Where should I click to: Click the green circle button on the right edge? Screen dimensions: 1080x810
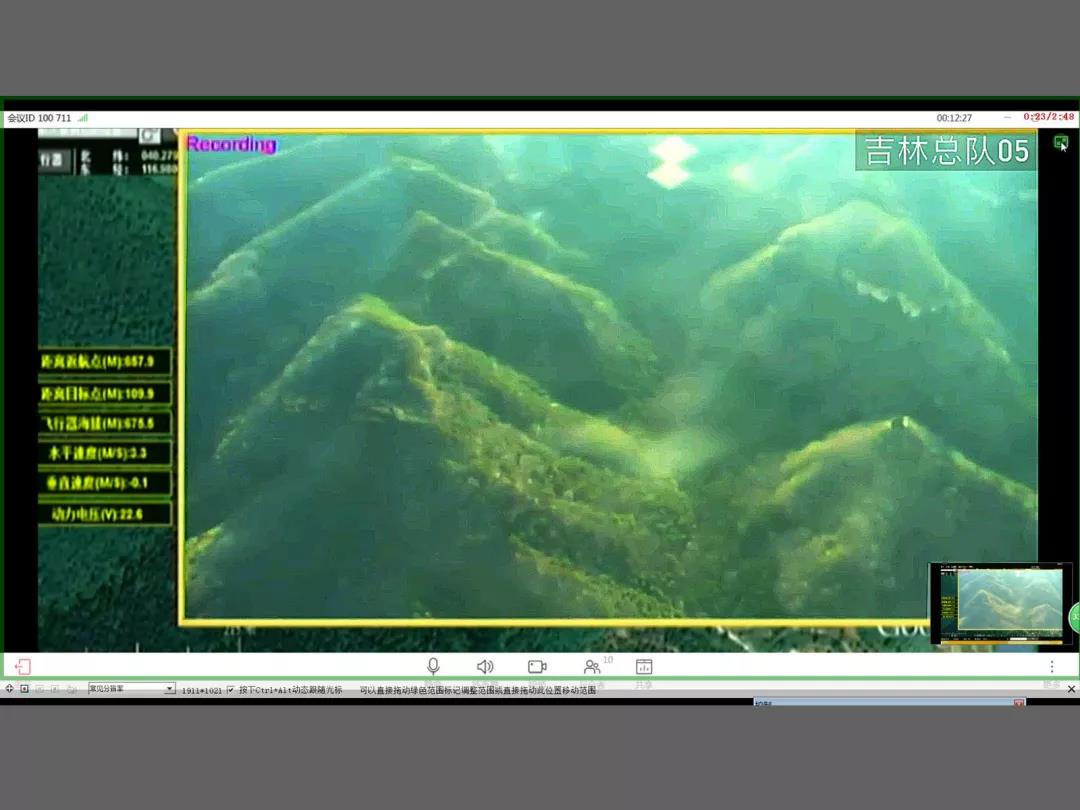click(x=1074, y=617)
